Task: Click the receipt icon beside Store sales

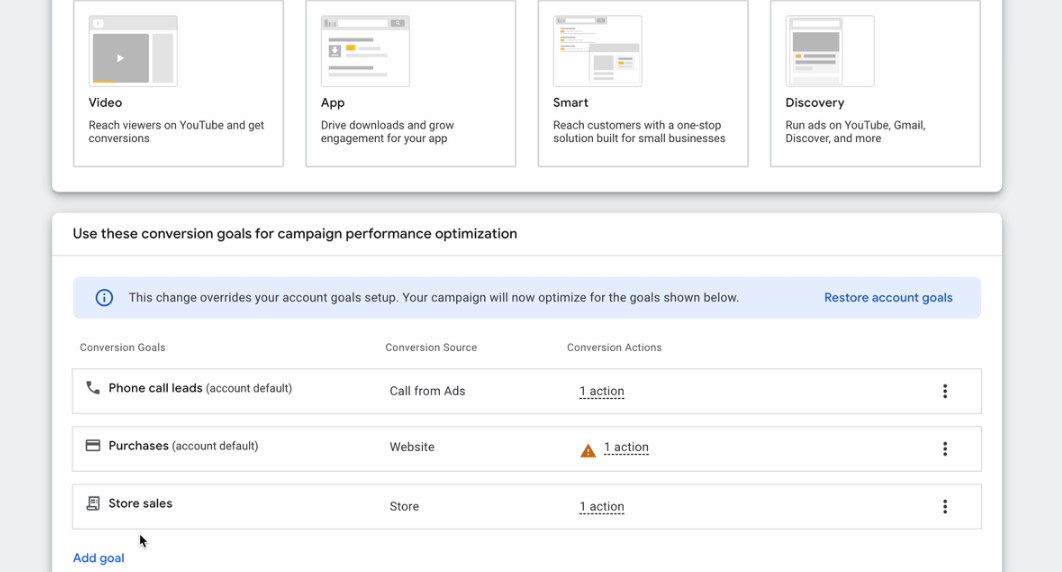Action: [x=93, y=504]
